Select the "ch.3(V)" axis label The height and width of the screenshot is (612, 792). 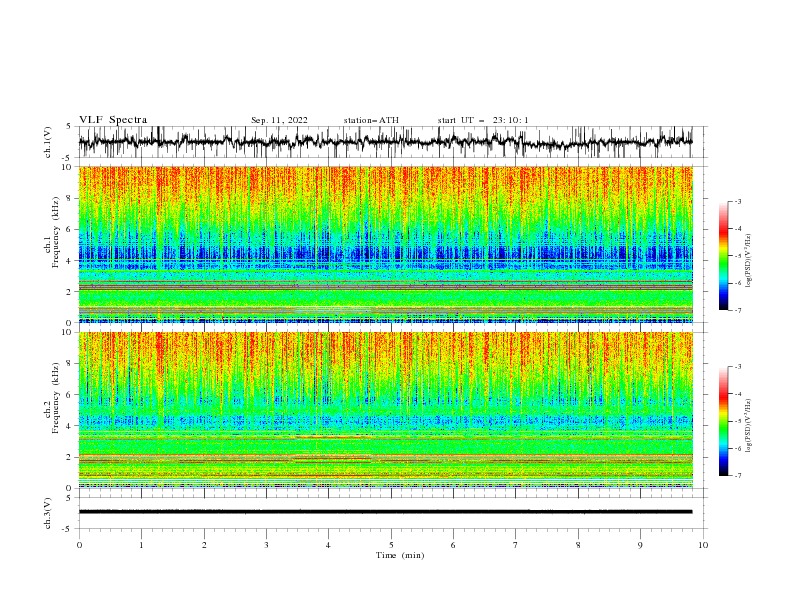click(x=48, y=513)
